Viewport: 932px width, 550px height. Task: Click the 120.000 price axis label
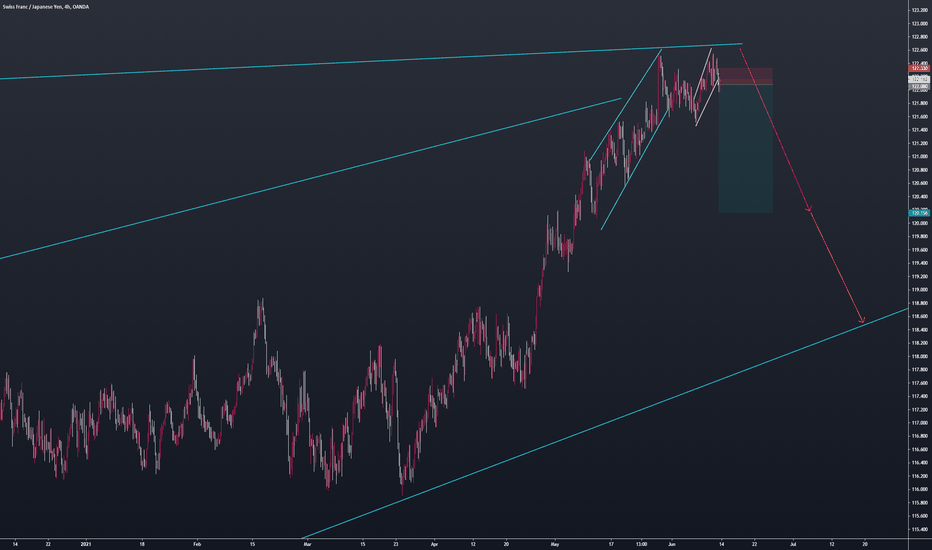(x=920, y=224)
